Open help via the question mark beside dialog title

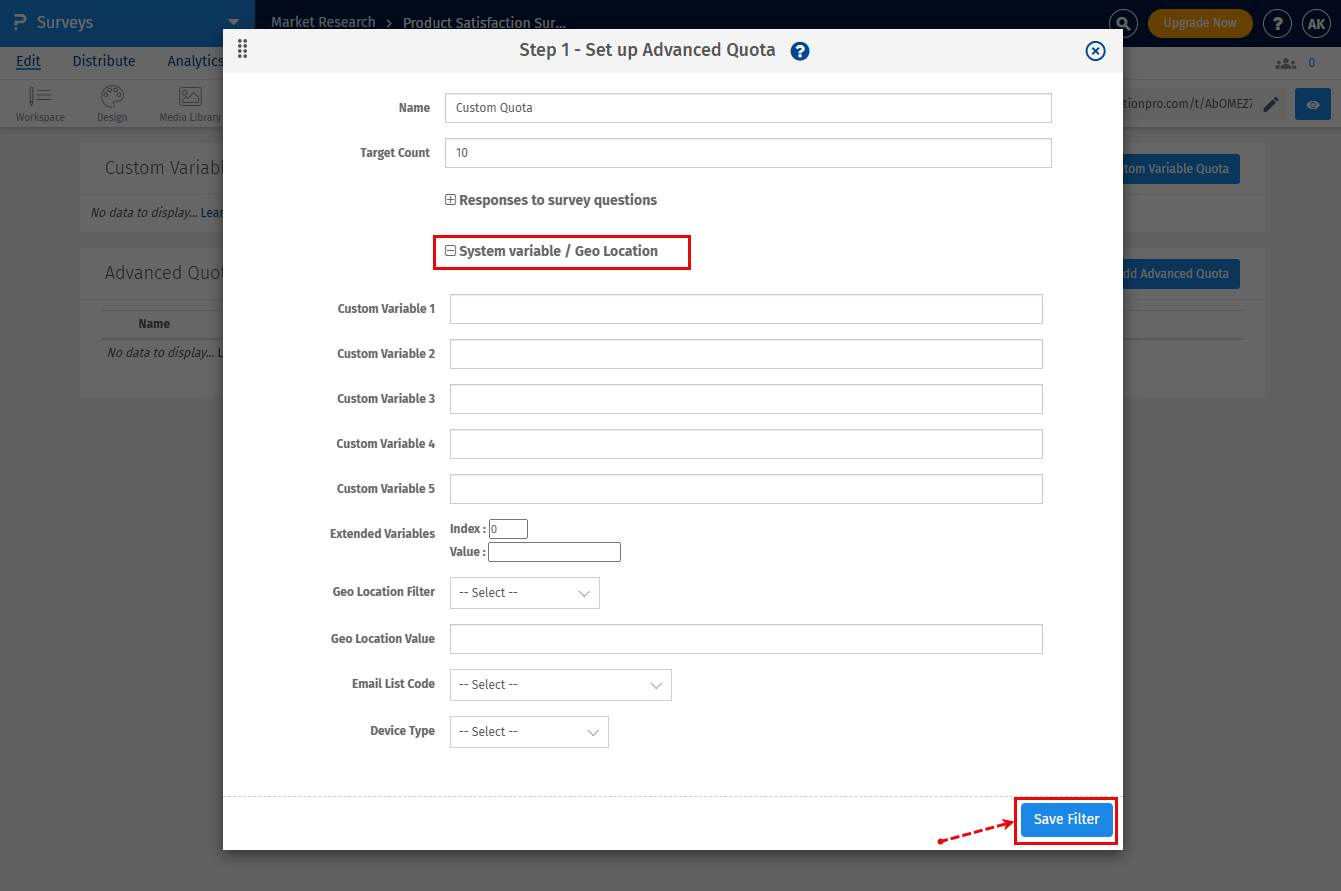pyautogui.click(x=800, y=50)
